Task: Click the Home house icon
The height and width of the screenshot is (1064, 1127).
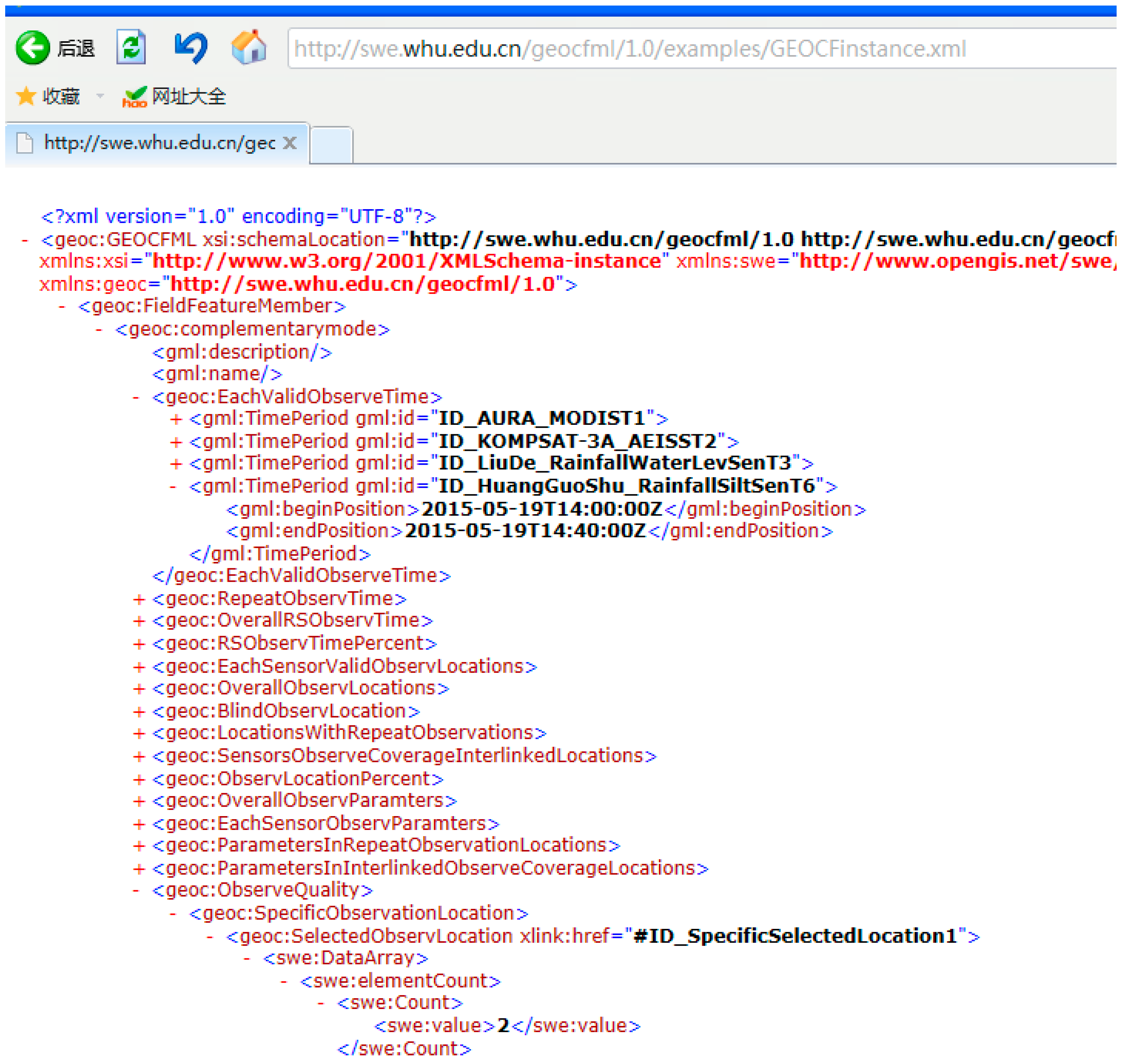Action: click(x=249, y=48)
